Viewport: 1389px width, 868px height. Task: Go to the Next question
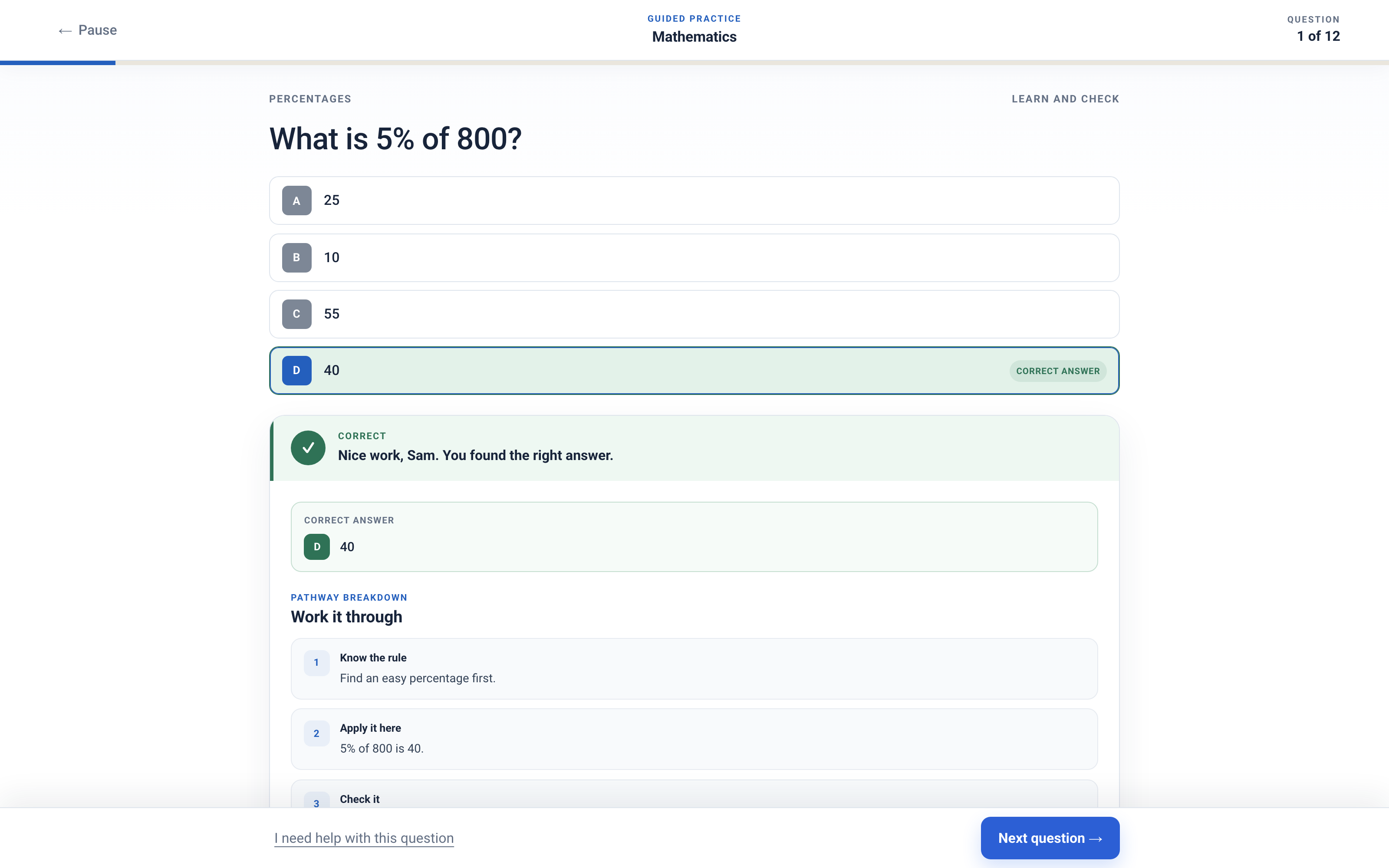1050,838
